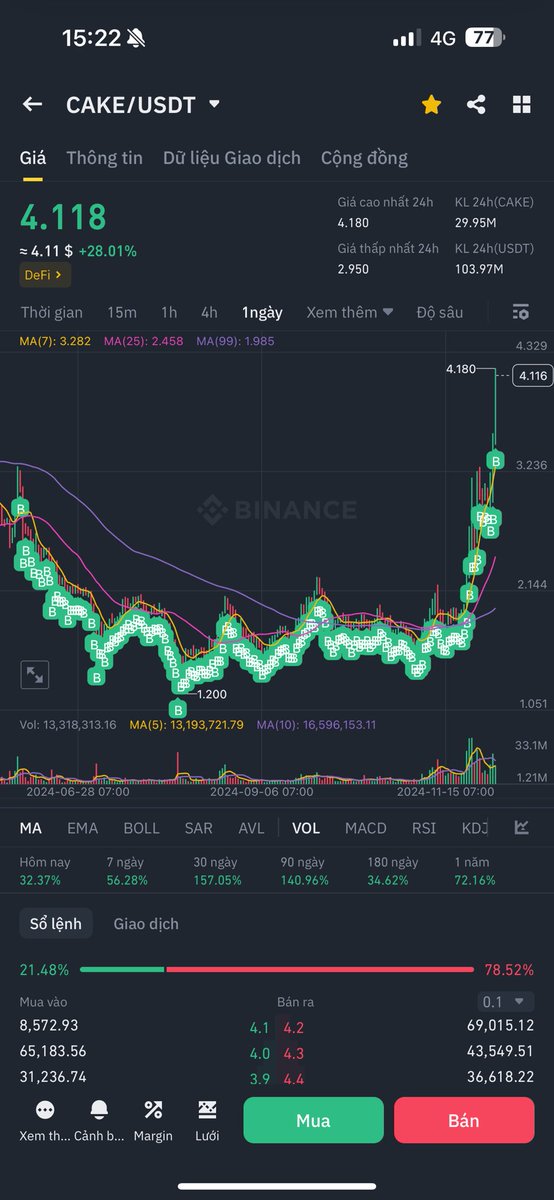The width and height of the screenshot is (554, 1200).
Task: Share the chart with the share icon
Action: pos(476,104)
